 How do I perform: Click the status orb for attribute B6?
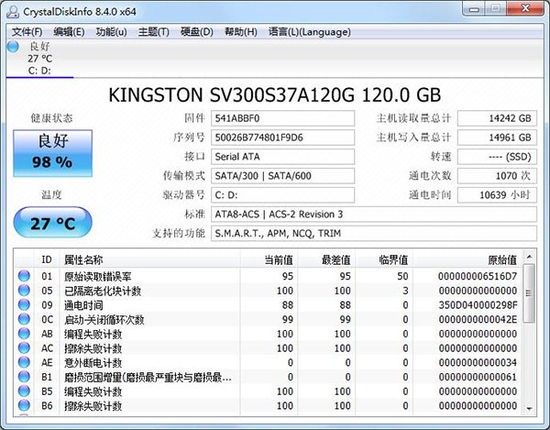click(x=24, y=405)
